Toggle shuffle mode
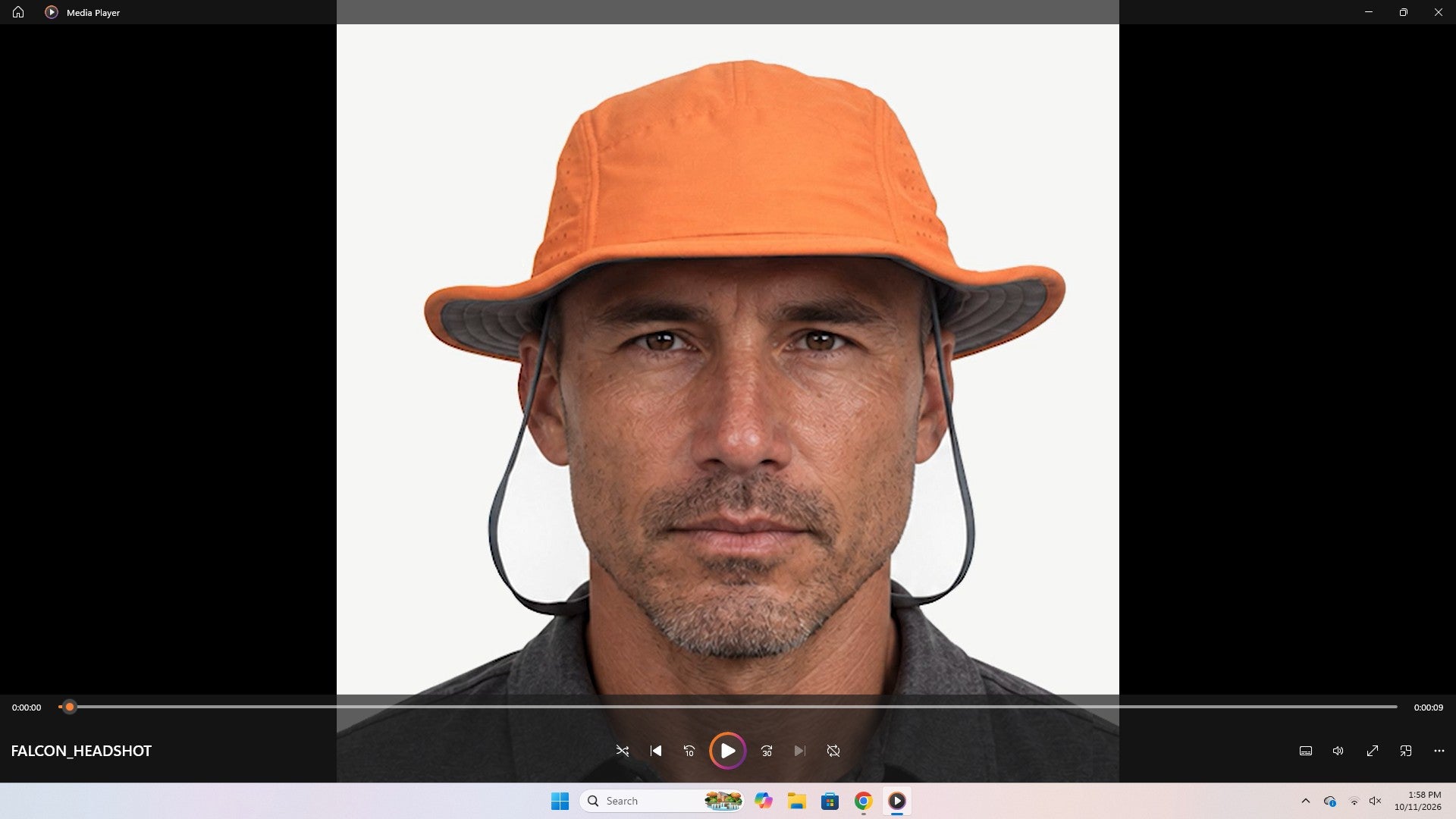 pos(622,751)
